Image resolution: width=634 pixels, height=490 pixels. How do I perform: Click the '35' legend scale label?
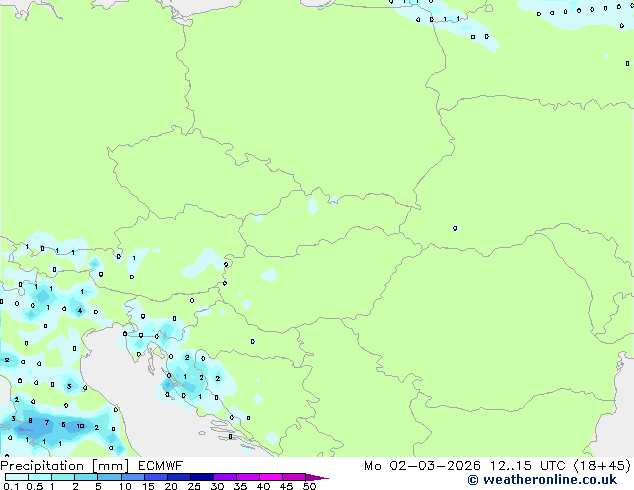[x=240, y=486]
